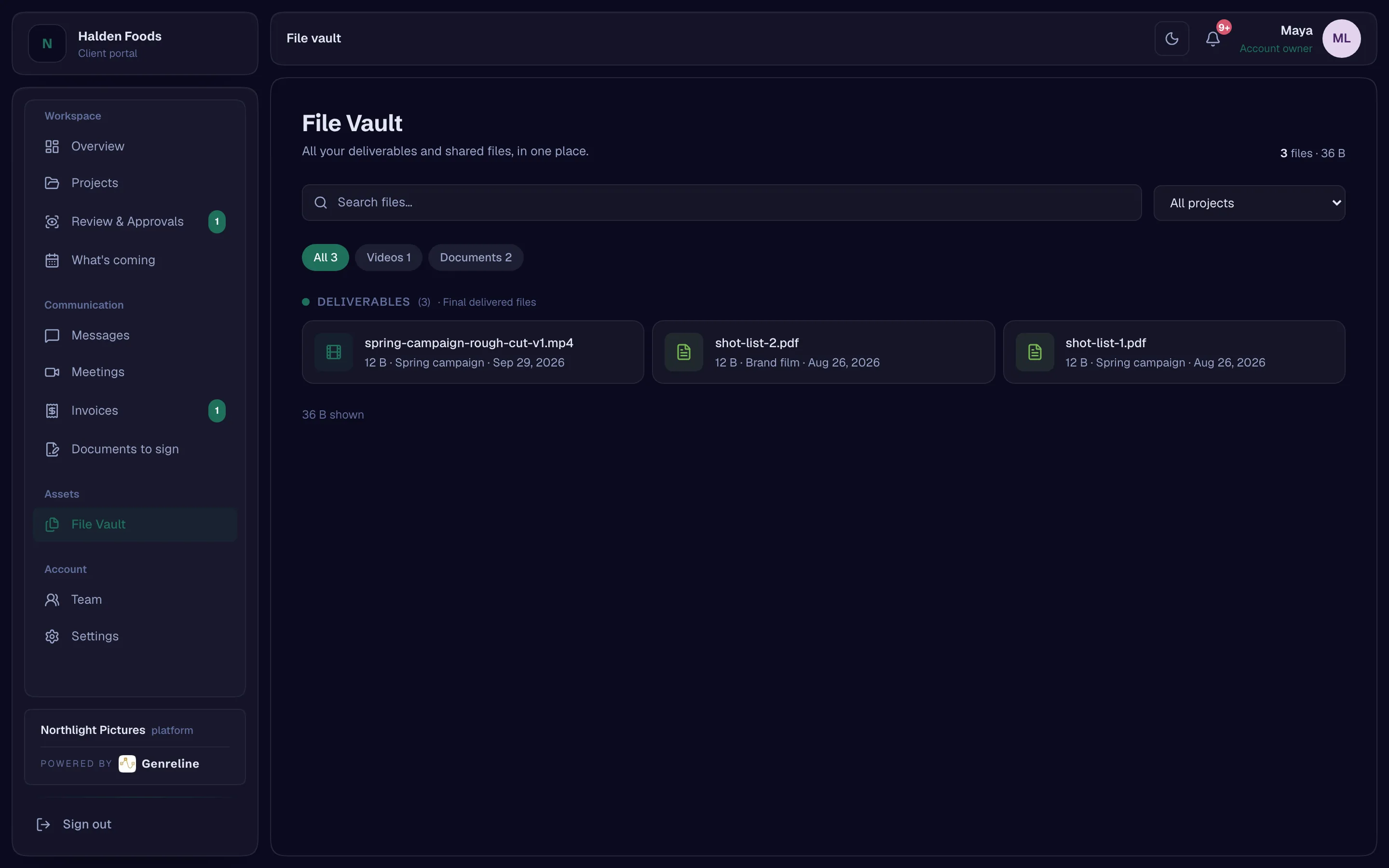Click the '36 B shown' text
This screenshot has width=1389, height=868.
pyautogui.click(x=333, y=415)
